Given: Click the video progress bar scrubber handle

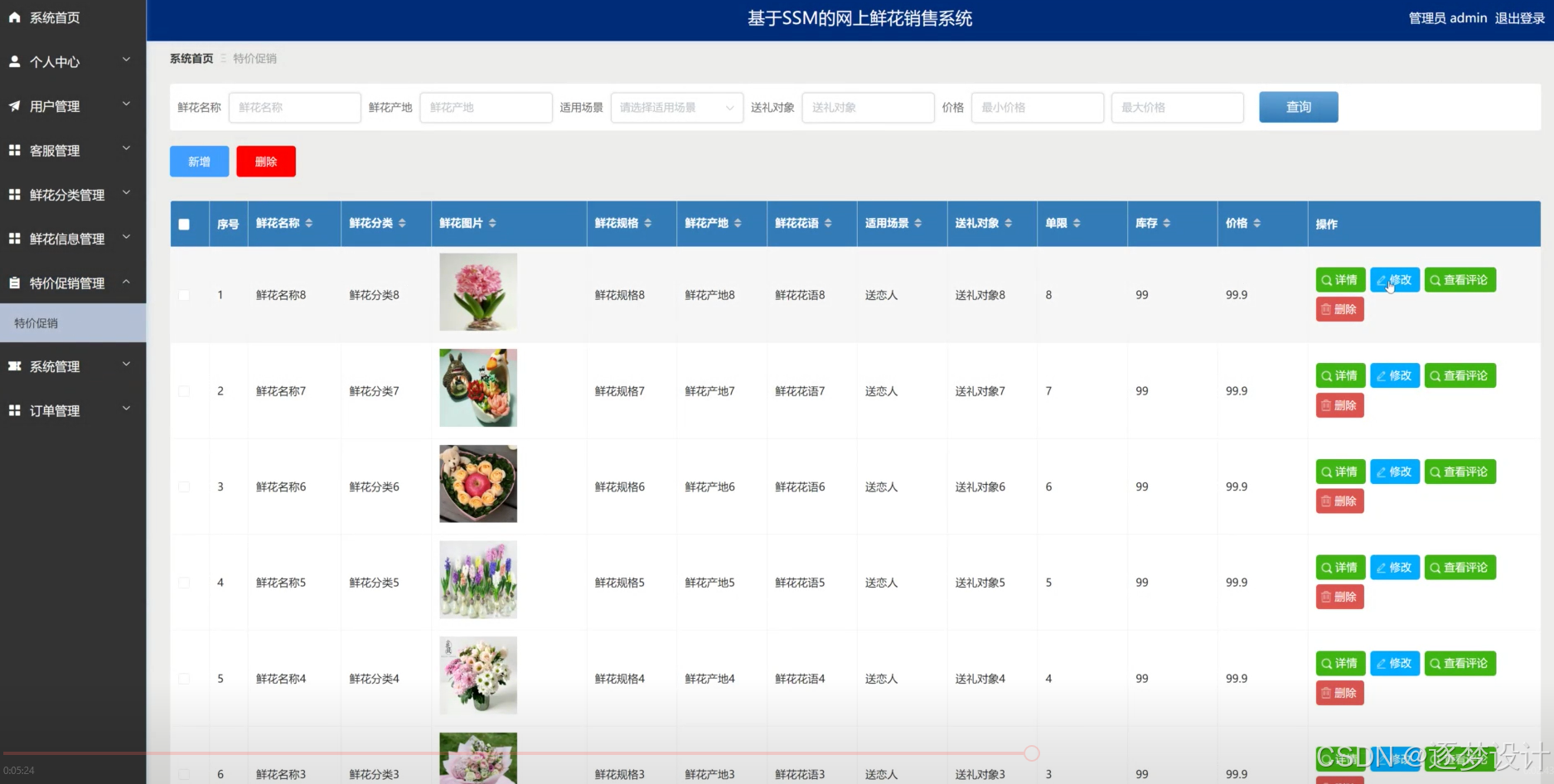Looking at the screenshot, I should coord(1031,753).
